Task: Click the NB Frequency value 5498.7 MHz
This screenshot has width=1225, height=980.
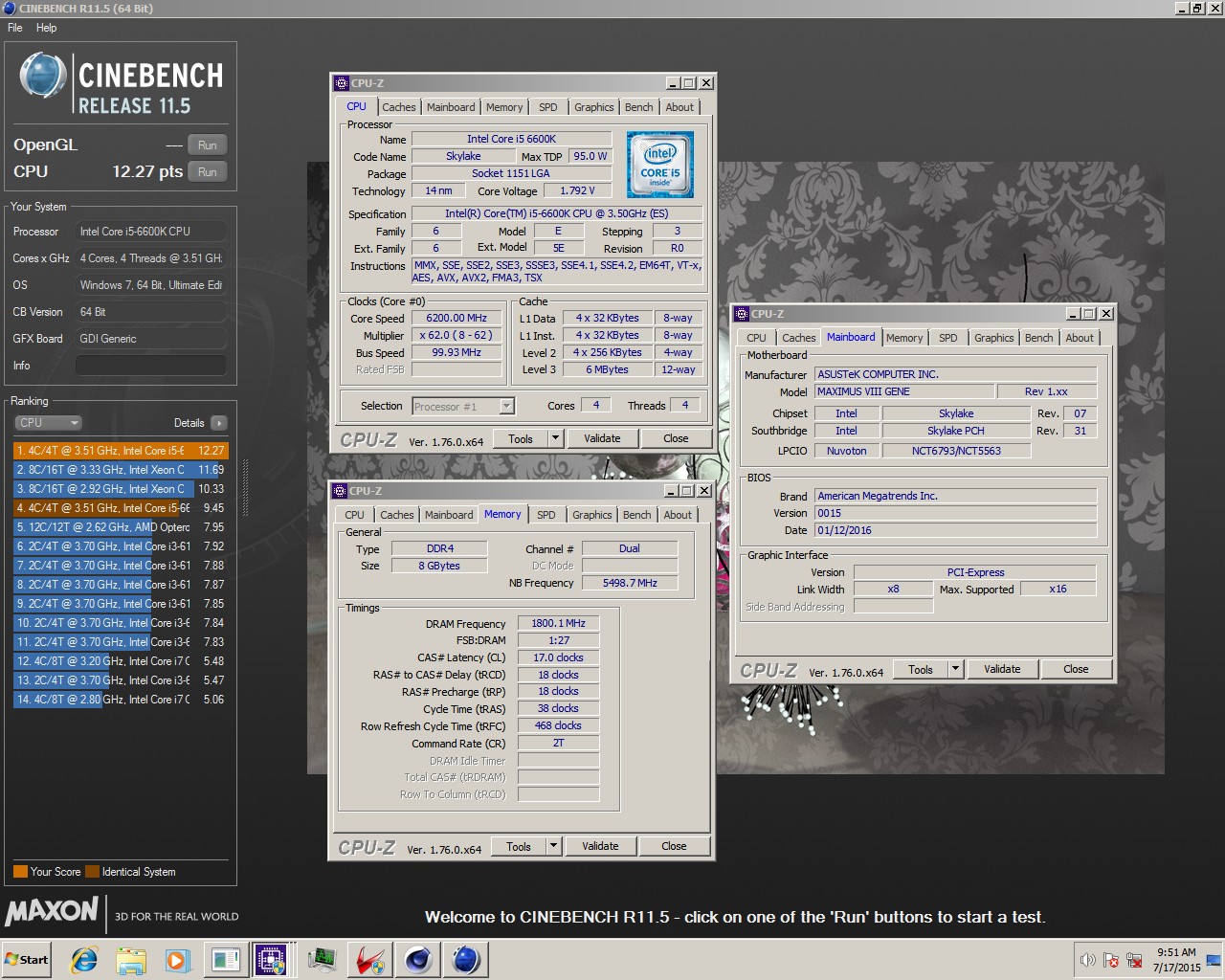Action: [x=630, y=583]
